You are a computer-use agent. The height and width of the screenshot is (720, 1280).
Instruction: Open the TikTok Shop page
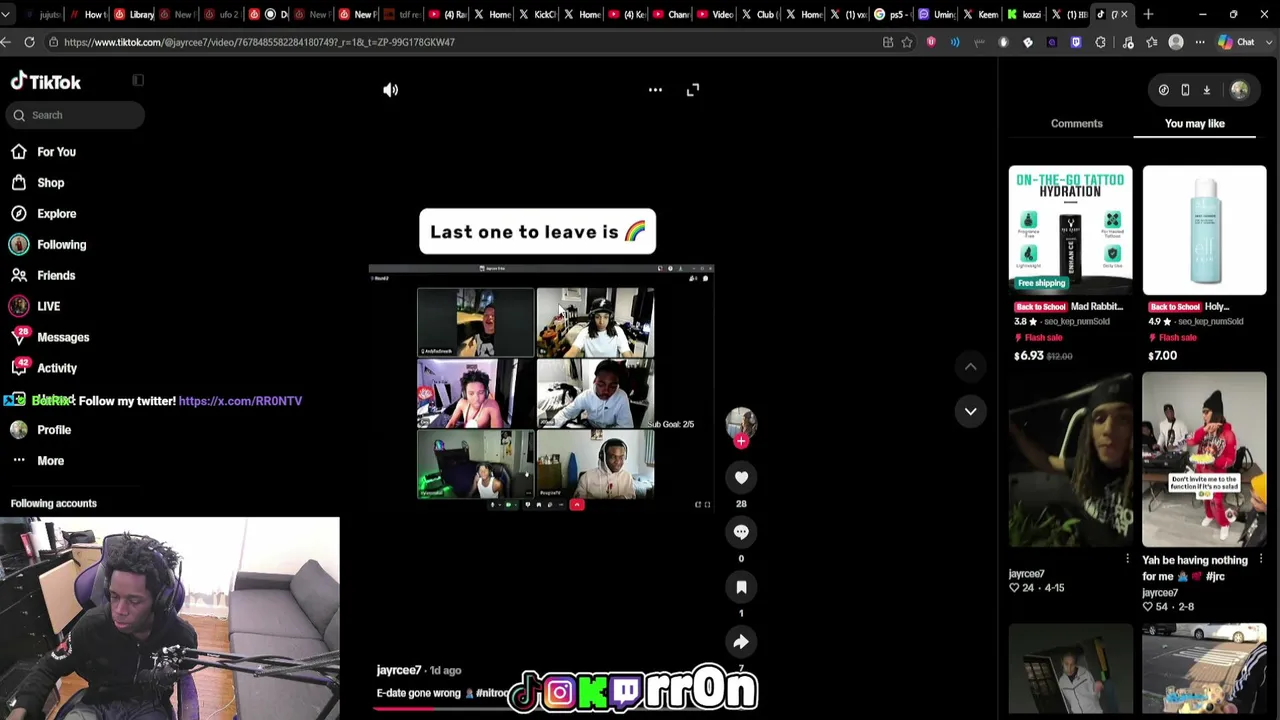pyautogui.click(x=50, y=183)
